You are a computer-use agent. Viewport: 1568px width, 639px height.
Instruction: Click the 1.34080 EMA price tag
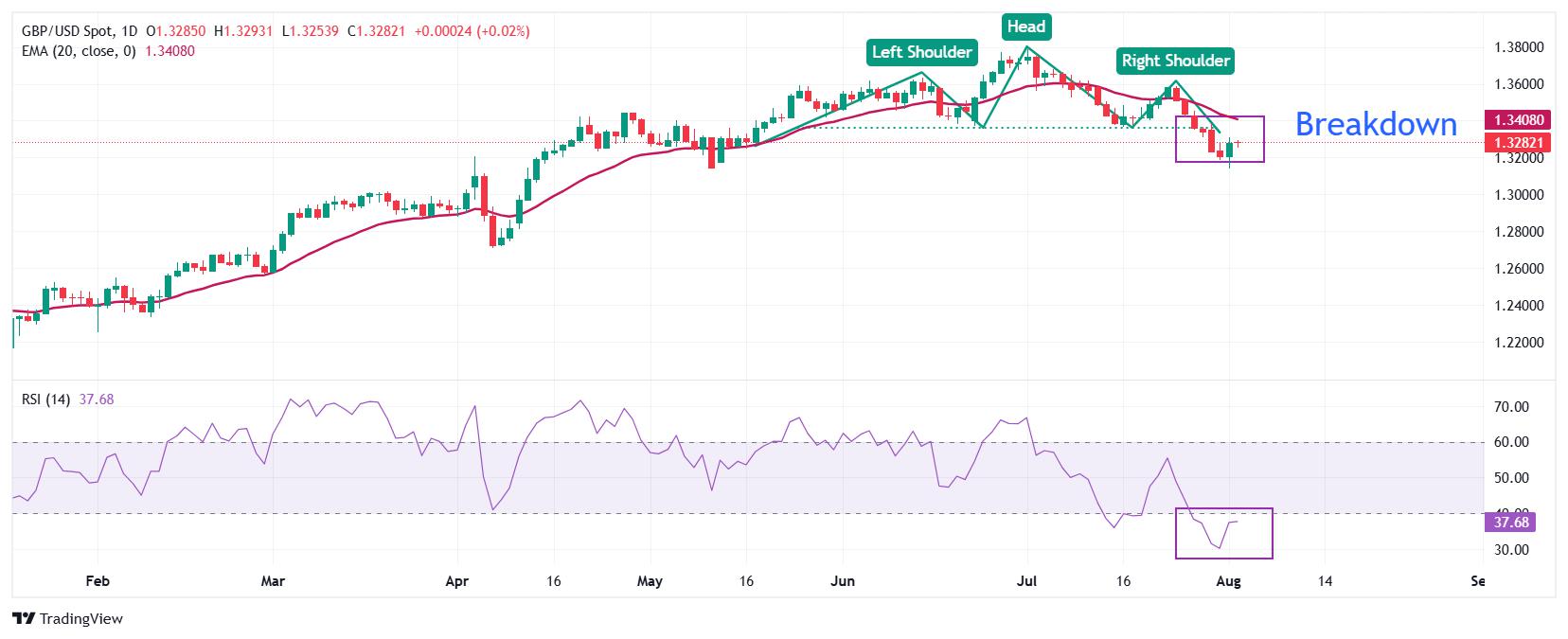click(x=1522, y=120)
